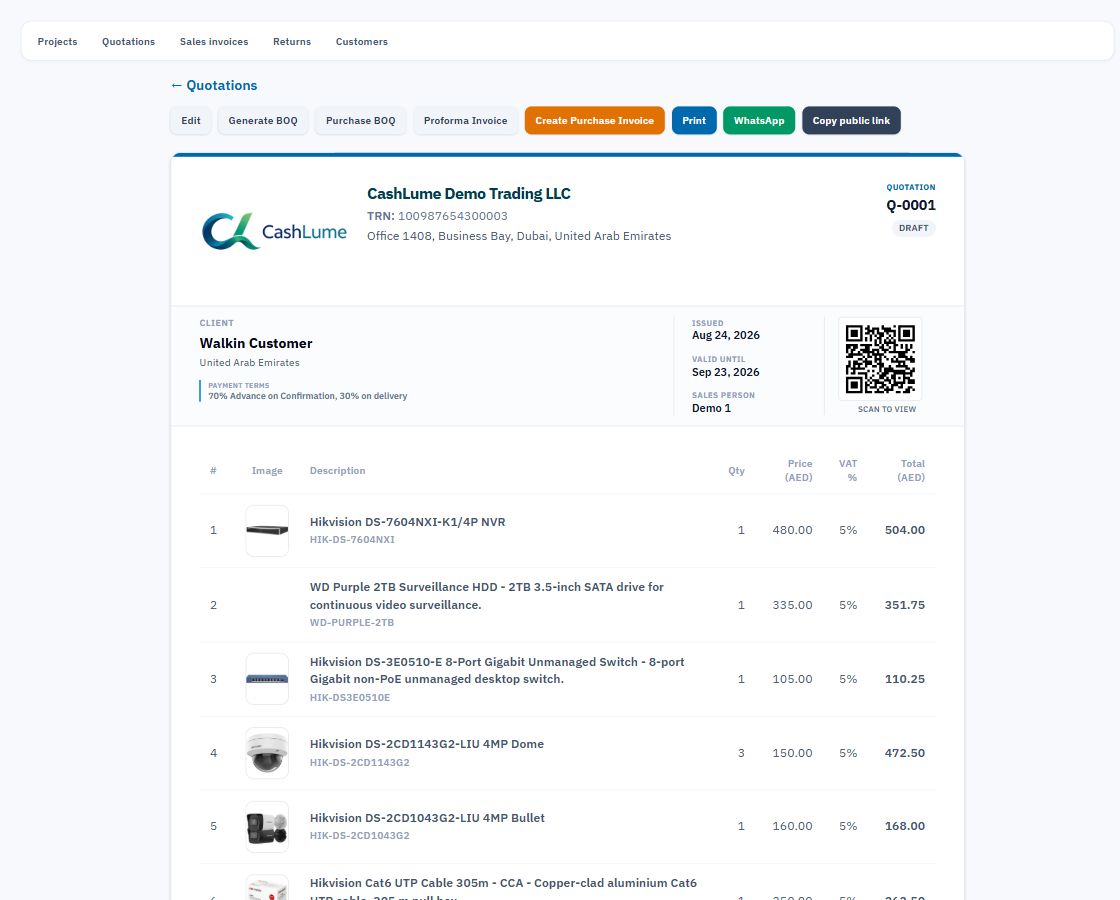This screenshot has width=1120, height=900.
Task: Click SKU HIK-DS3E0510E
Action: (350, 697)
